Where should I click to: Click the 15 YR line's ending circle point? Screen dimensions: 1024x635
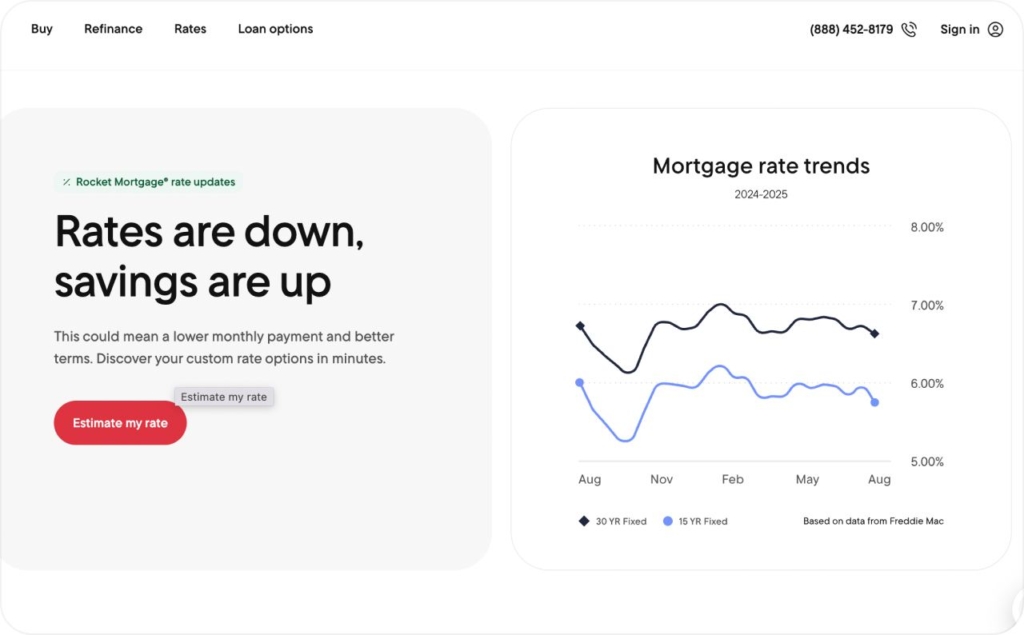point(875,402)
